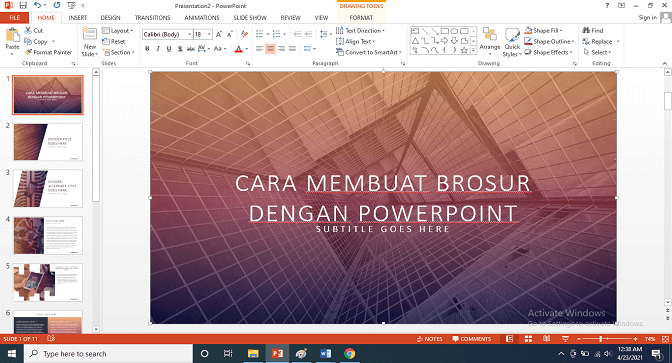672x363 pixels.
Task: Justify the paragraph text
Action: [292, 48]
